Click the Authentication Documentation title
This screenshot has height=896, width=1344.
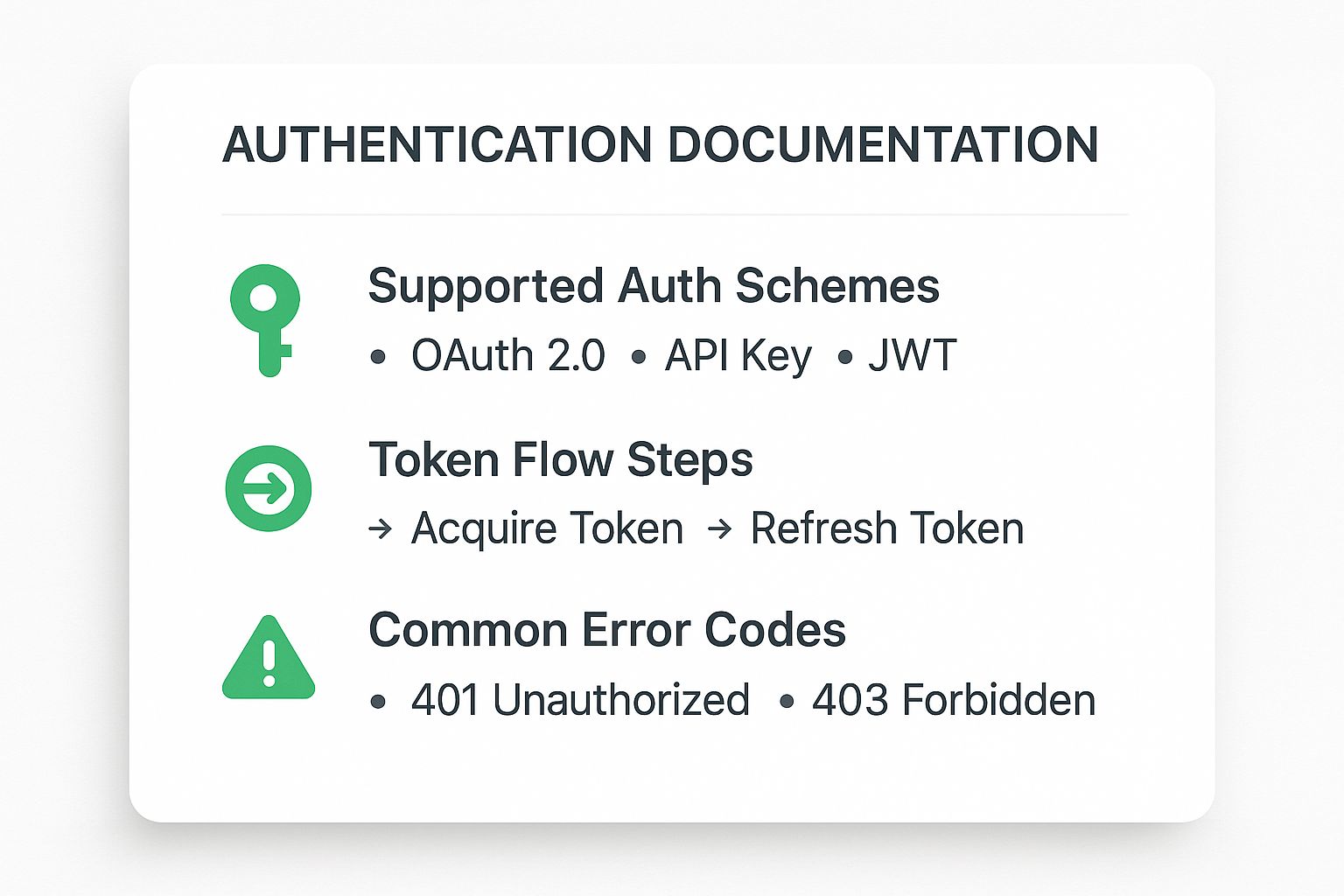[x=660, y=145]
